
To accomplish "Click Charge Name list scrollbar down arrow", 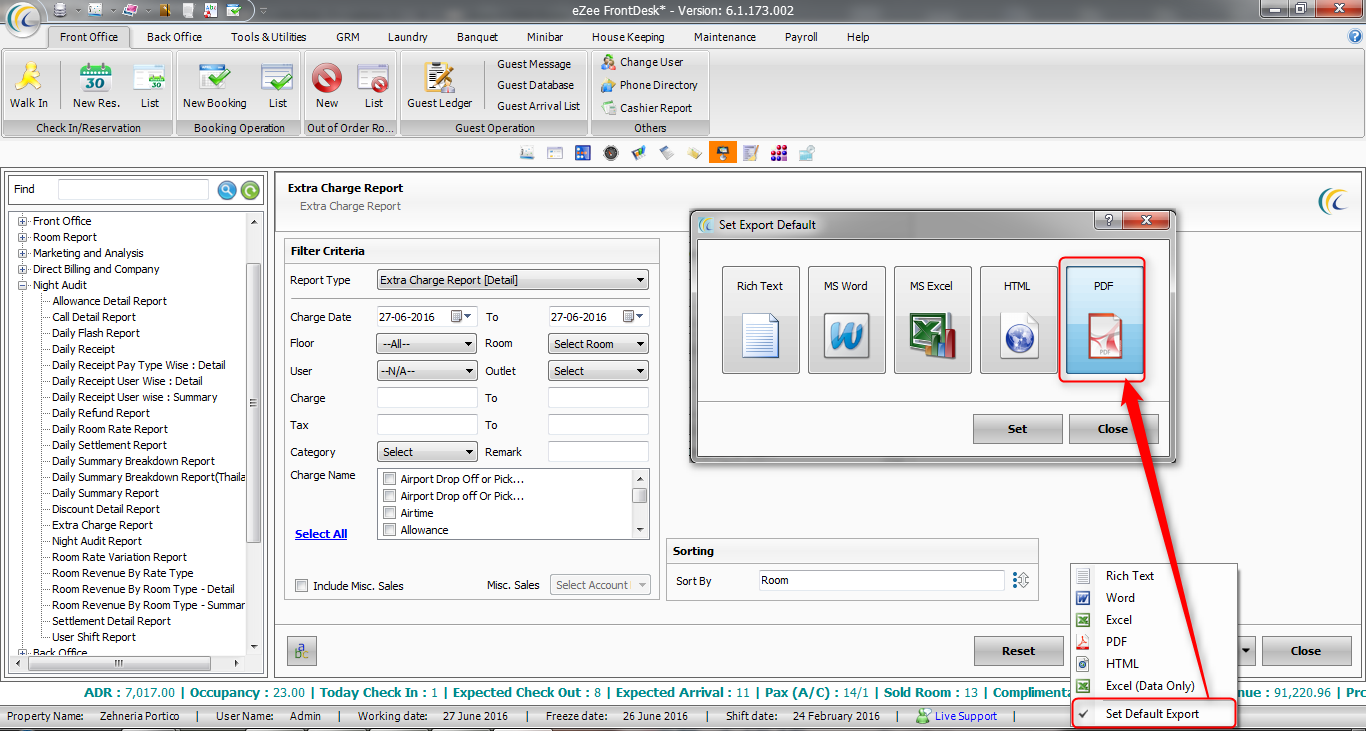I will pyautogui.click(x=640, y=529).
